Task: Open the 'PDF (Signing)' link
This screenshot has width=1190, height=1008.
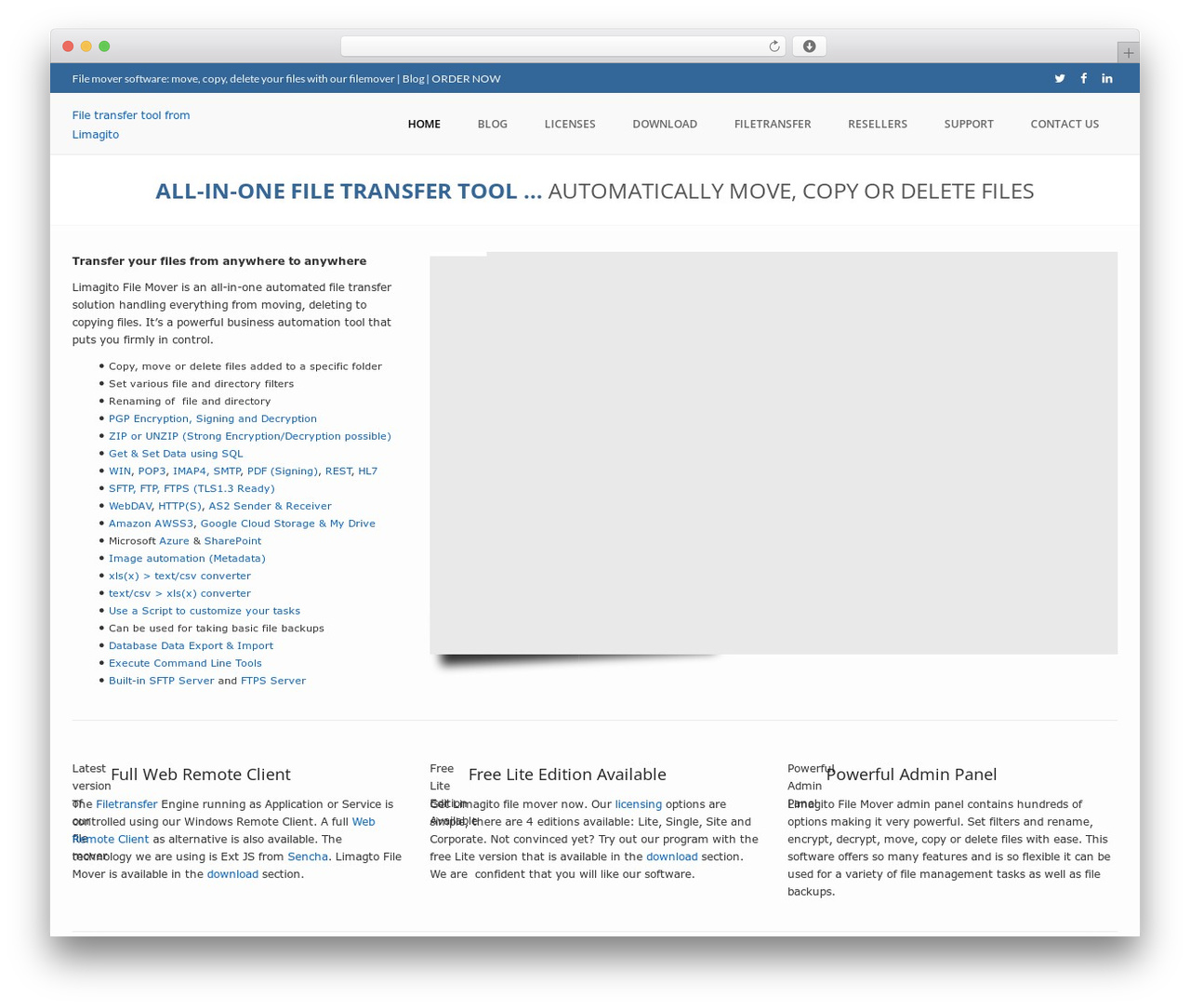Action: coord(283,471)
